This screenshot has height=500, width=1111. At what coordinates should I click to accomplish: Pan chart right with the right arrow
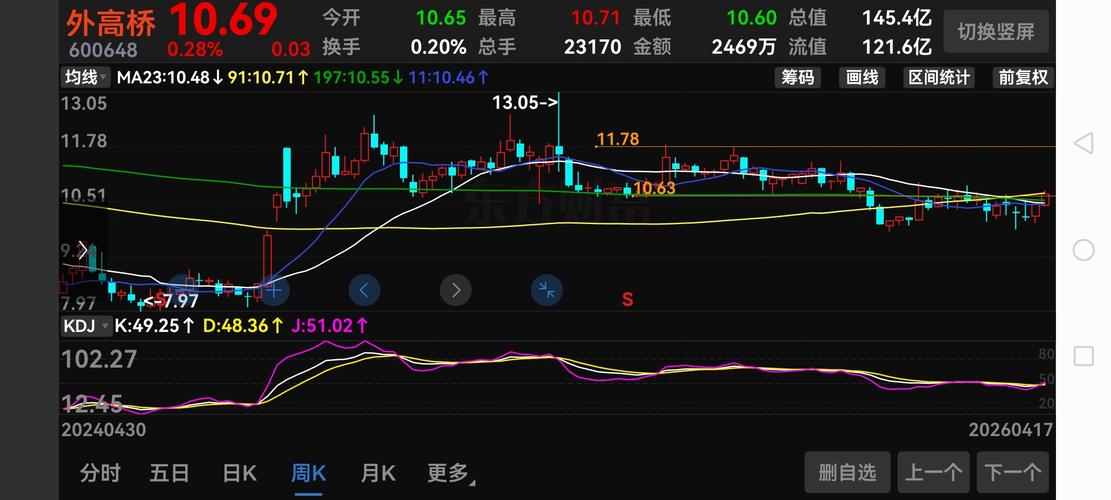click(456, 290)
